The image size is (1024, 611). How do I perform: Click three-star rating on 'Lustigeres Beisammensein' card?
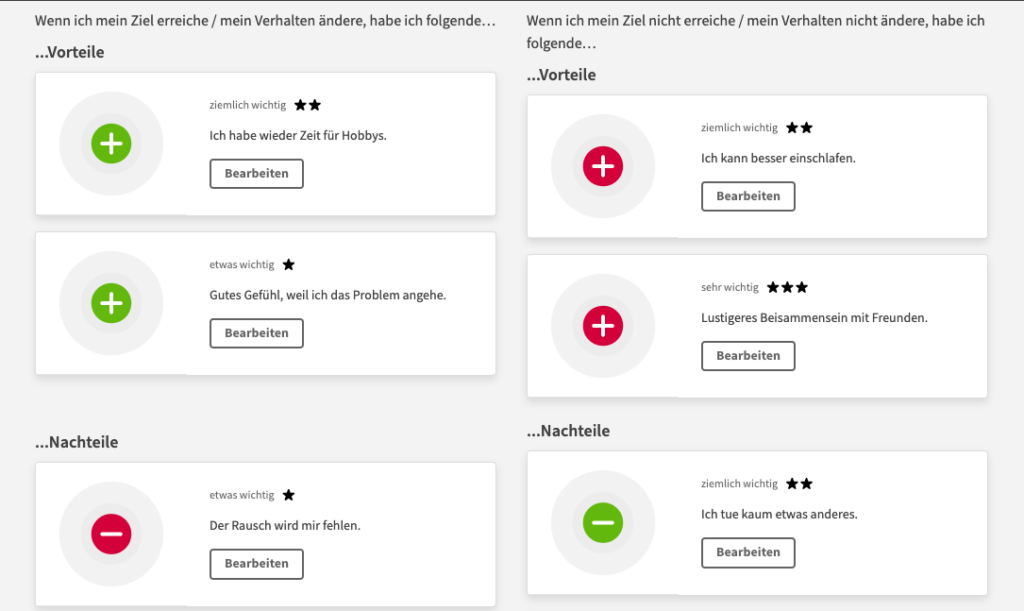(x=788, y=288)
